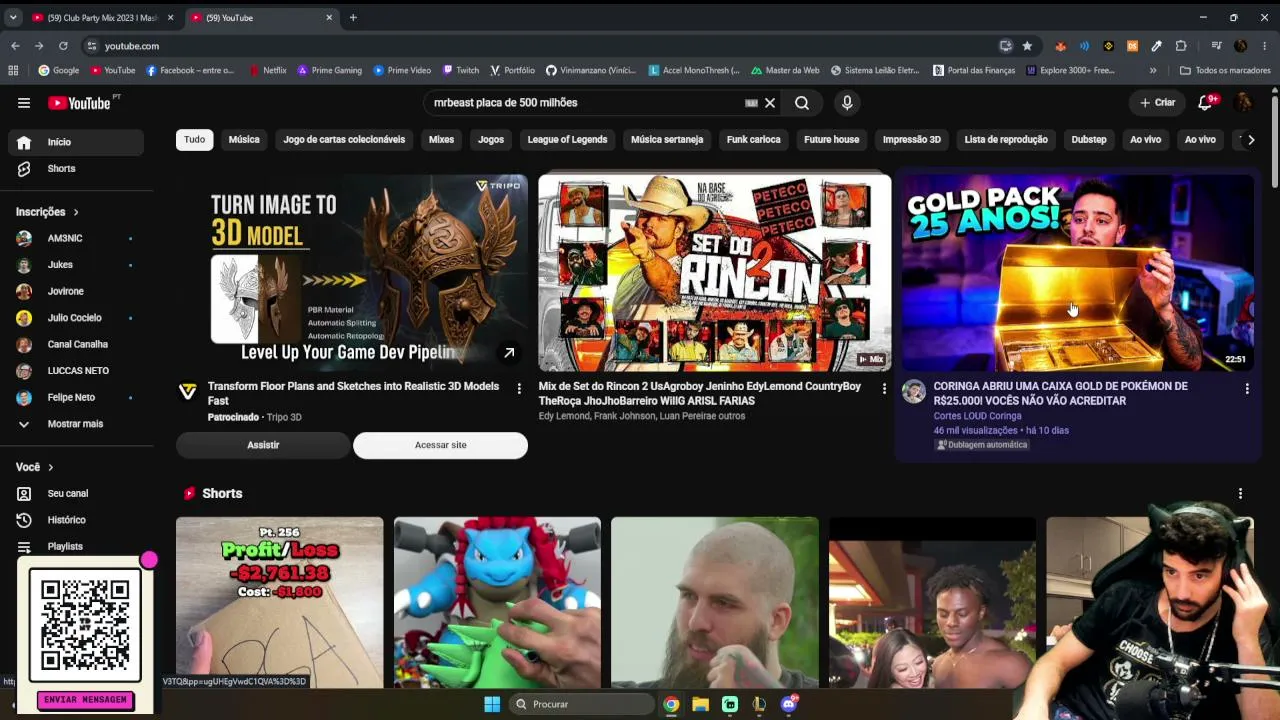Viewport: 1280px width, 720px height.
Task: Open the AM3NIC channel subscription
Action: [76, 238]
